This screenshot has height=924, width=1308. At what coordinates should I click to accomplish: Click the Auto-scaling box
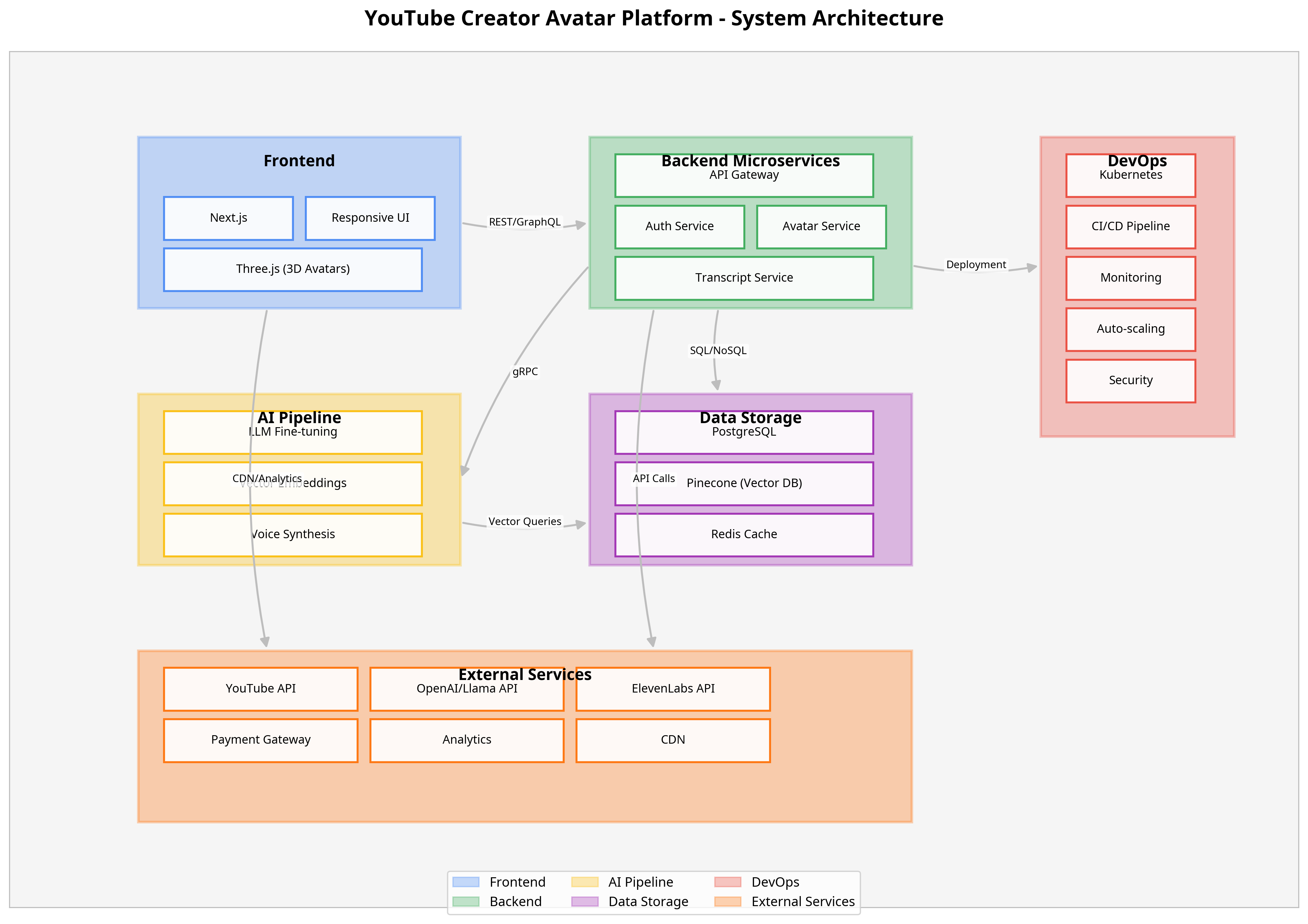[x=1131, y=329]
